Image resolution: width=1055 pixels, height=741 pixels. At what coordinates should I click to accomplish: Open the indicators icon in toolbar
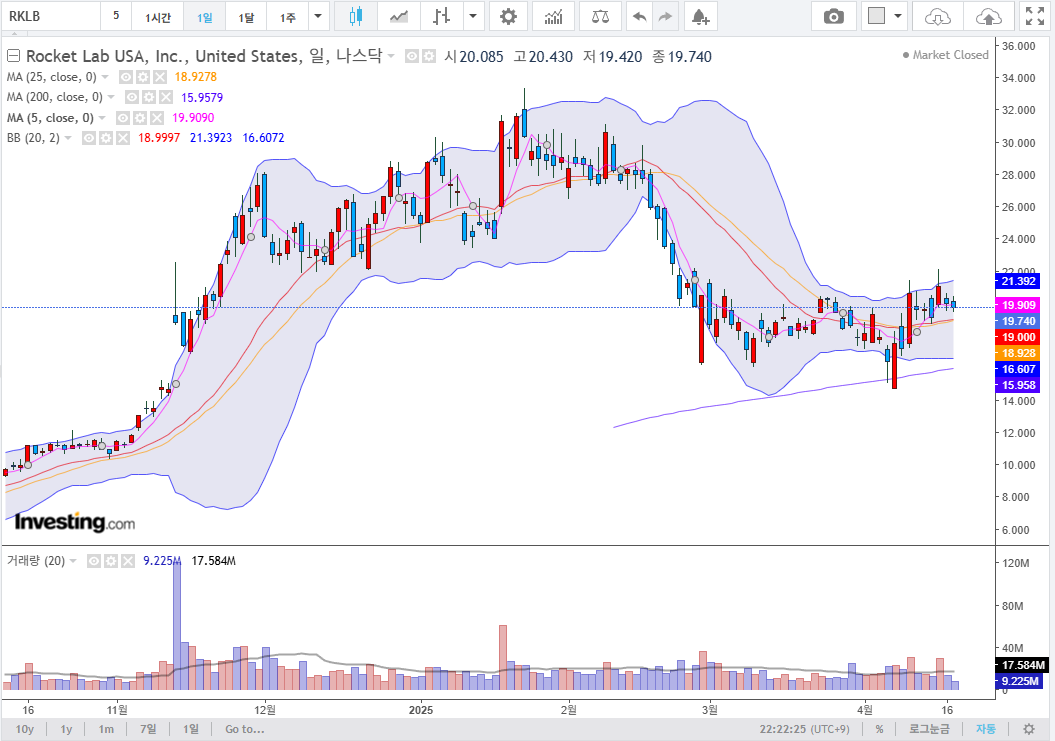pyautogui.click(x=553, y=16)
